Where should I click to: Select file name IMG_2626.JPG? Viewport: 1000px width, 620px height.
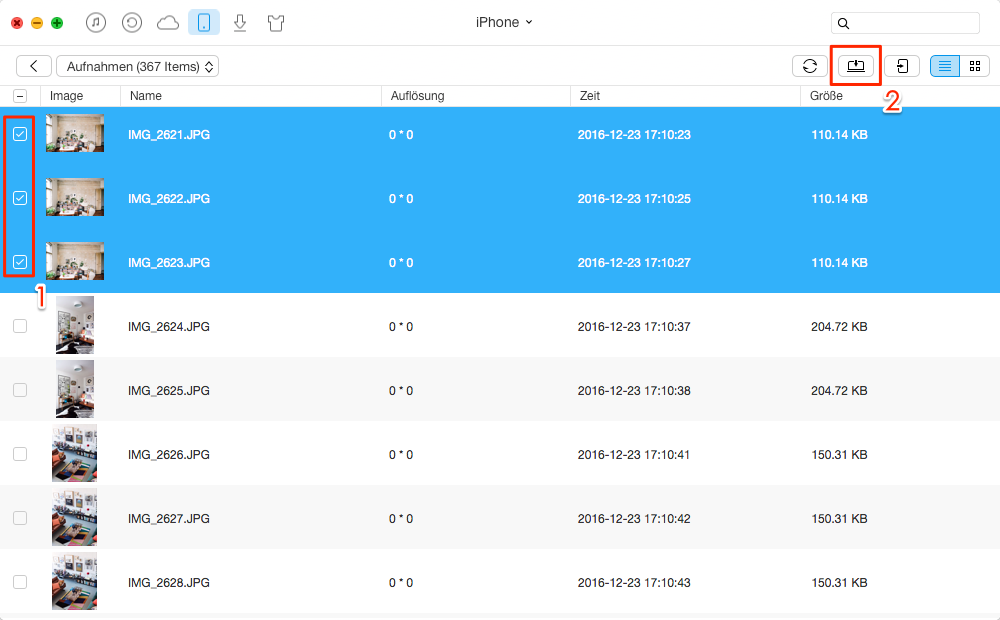(x=169, y=455)
